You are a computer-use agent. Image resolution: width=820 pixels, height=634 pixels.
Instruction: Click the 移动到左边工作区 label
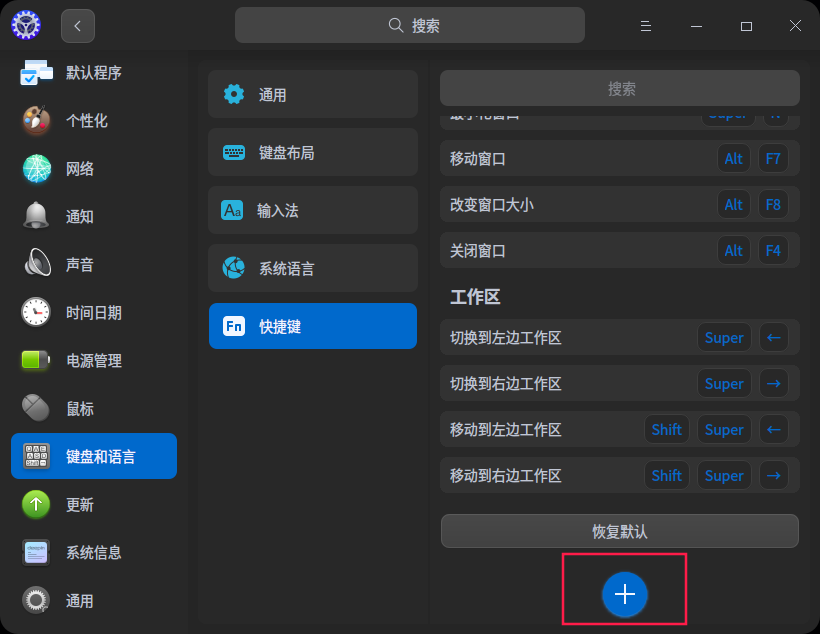click(x=506, y=429)
